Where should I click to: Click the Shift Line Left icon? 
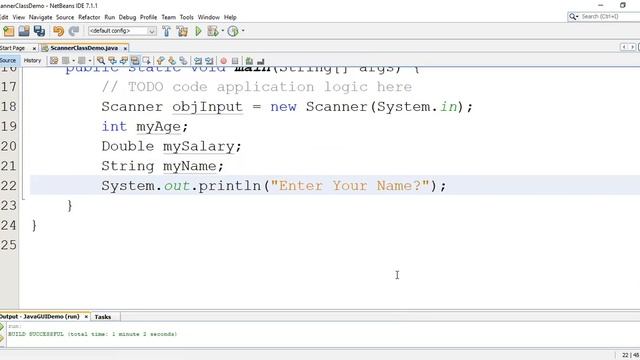click(198, 61)
